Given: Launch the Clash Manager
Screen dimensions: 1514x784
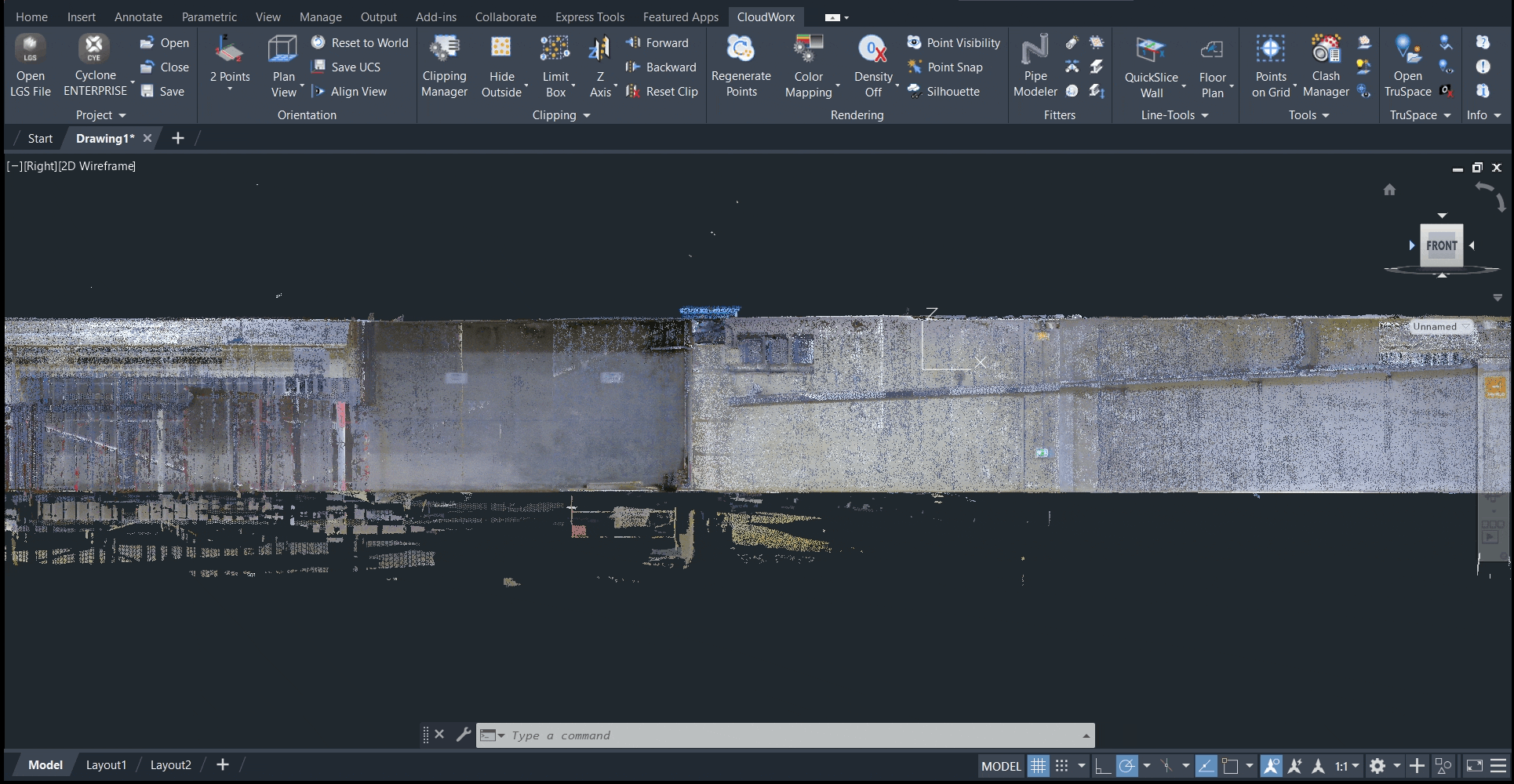Looking at the screenshot, I should [x=1326, y=67].
